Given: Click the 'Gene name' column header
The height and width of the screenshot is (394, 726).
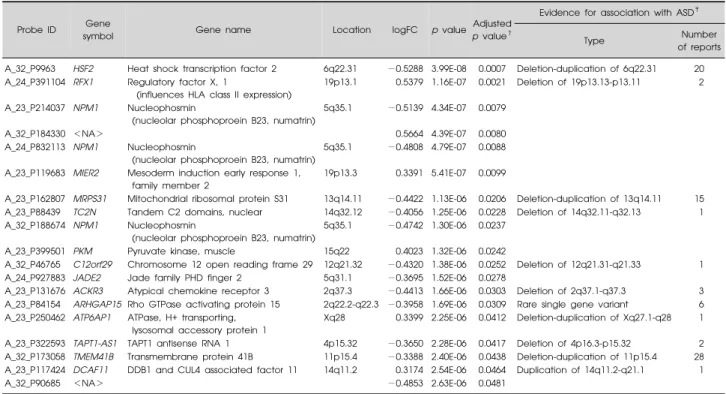Looking at the screenshot, I should pos(223,30).
